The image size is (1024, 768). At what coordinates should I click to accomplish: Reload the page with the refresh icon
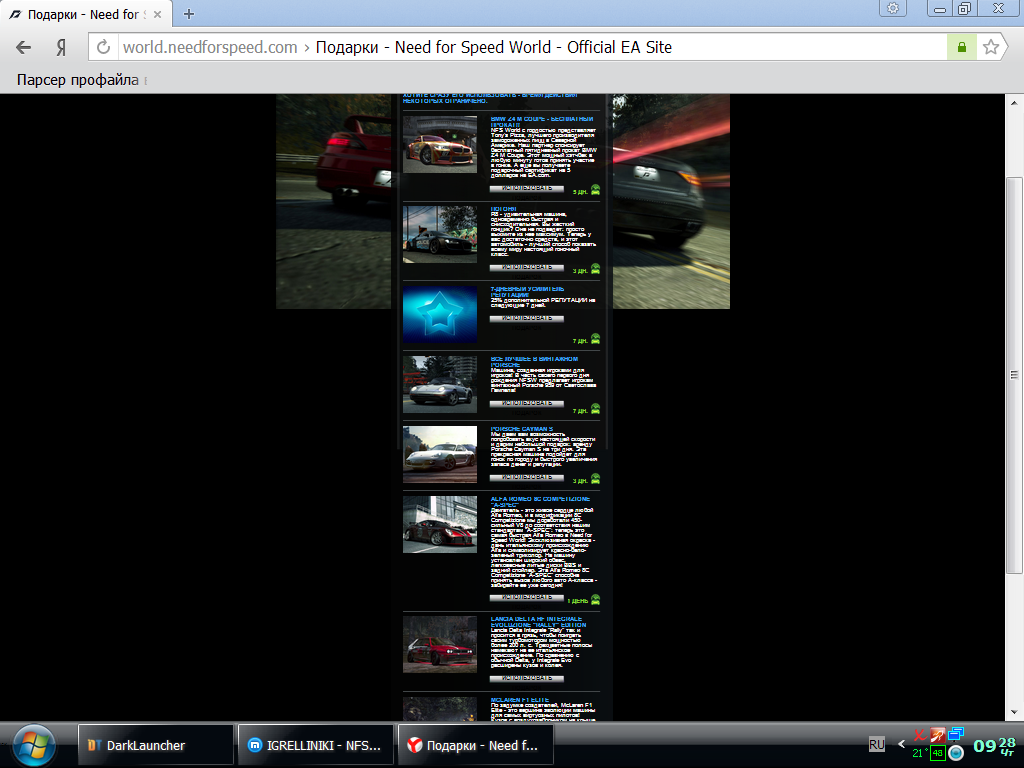[x=103, y=47]
